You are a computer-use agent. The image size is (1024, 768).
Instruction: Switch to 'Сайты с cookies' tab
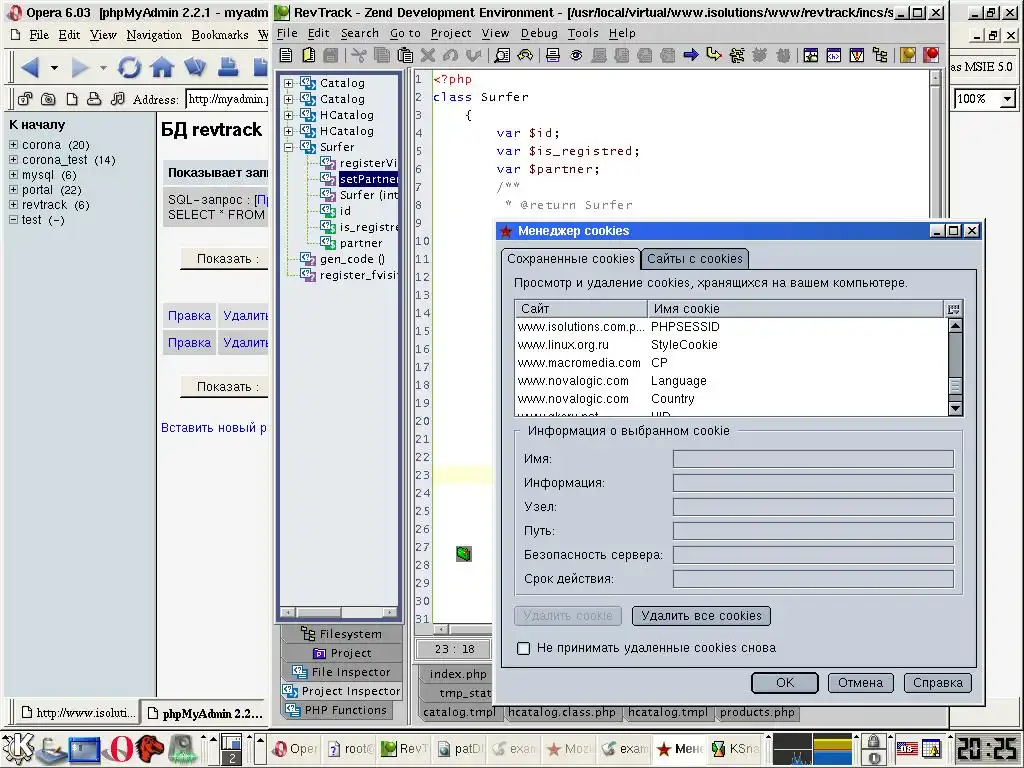coord(694,258)
